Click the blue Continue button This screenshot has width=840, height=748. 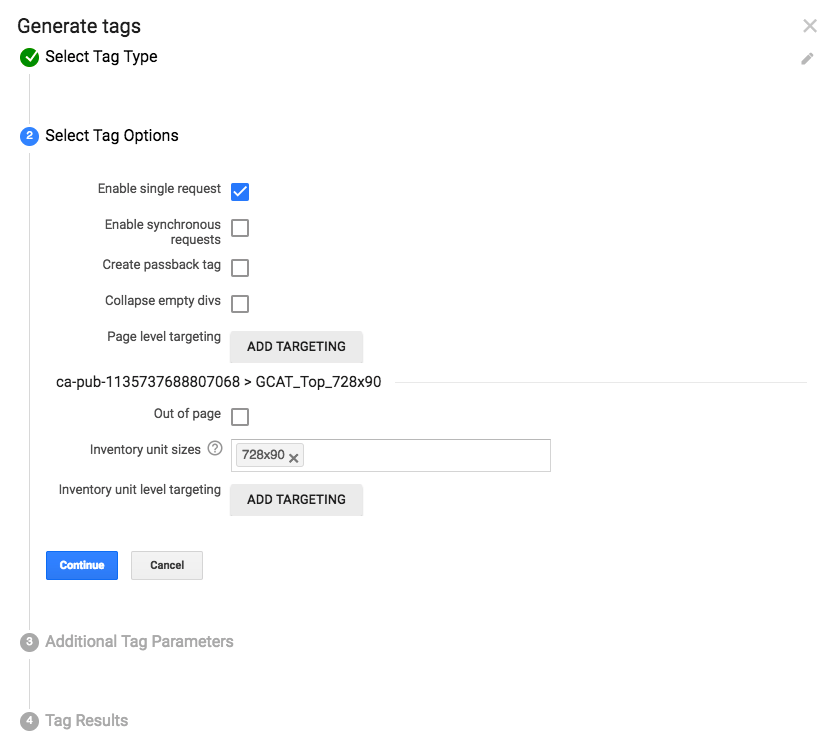click(x=82, y=565)
